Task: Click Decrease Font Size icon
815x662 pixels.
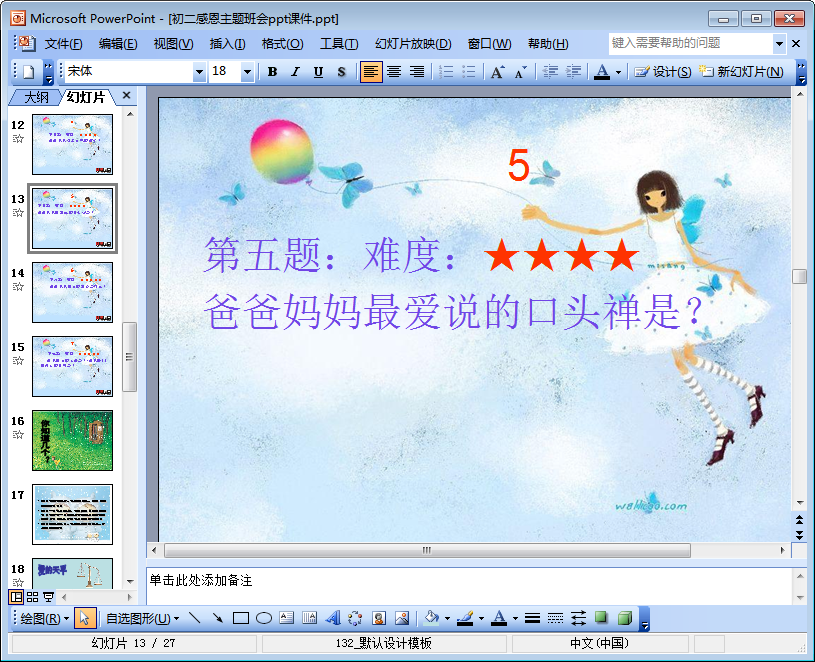Action: (x=520, y=72)
